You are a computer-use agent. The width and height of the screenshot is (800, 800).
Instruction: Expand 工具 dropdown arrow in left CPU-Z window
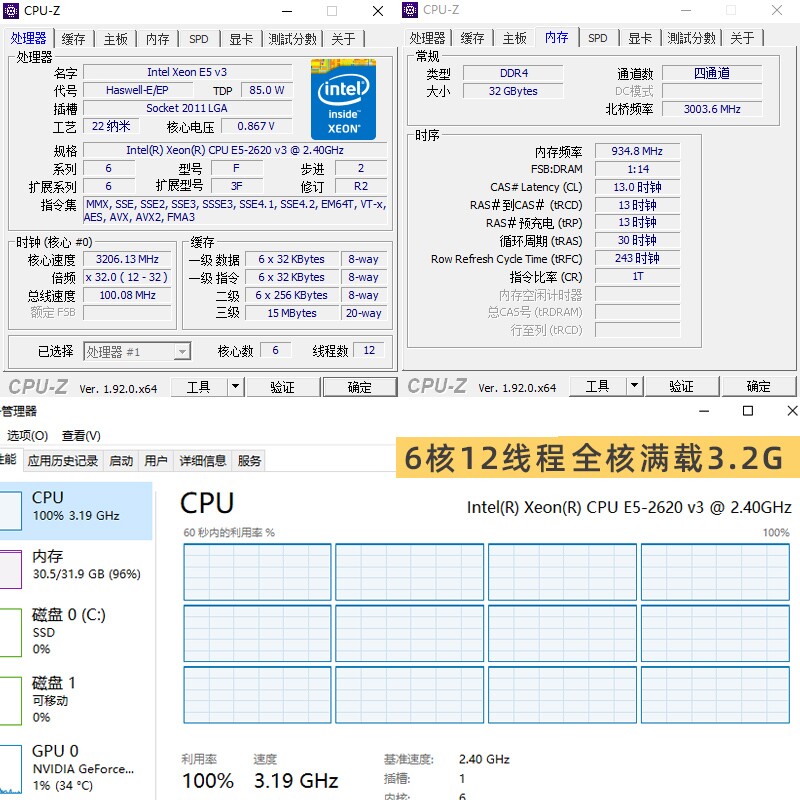coord(235,387)
